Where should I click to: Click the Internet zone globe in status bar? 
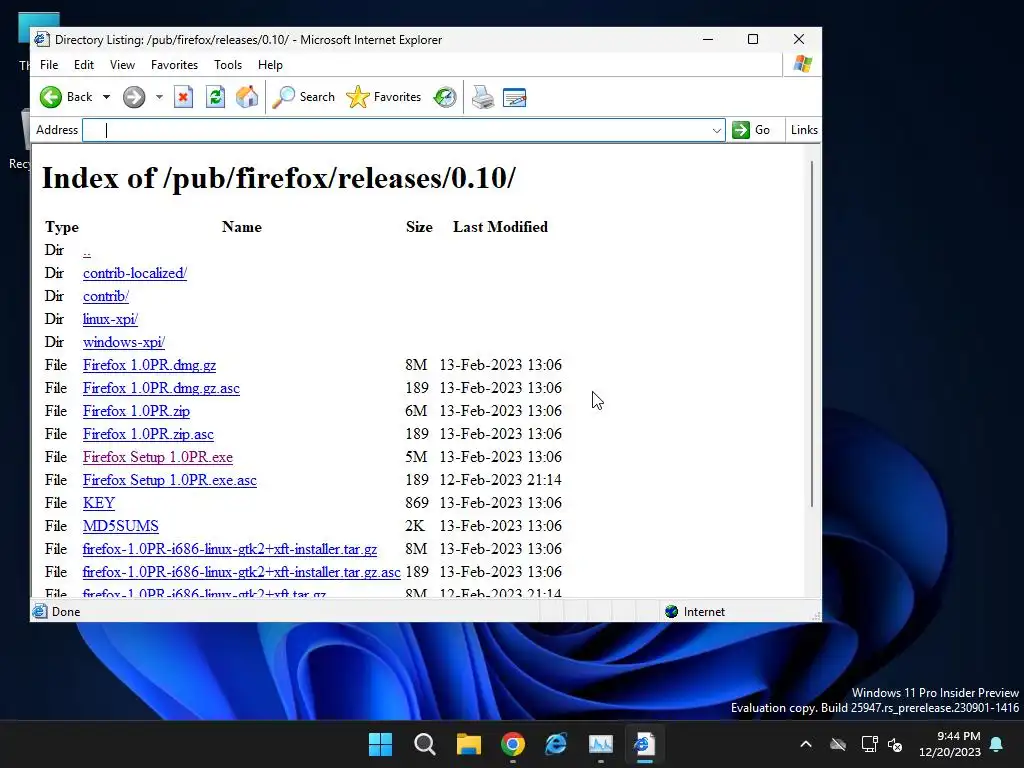point(671,612)
